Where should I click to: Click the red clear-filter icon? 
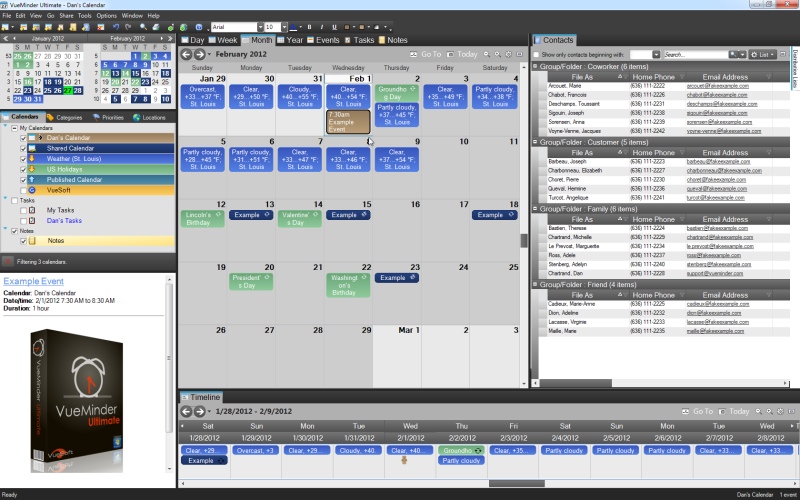point(7,262)
